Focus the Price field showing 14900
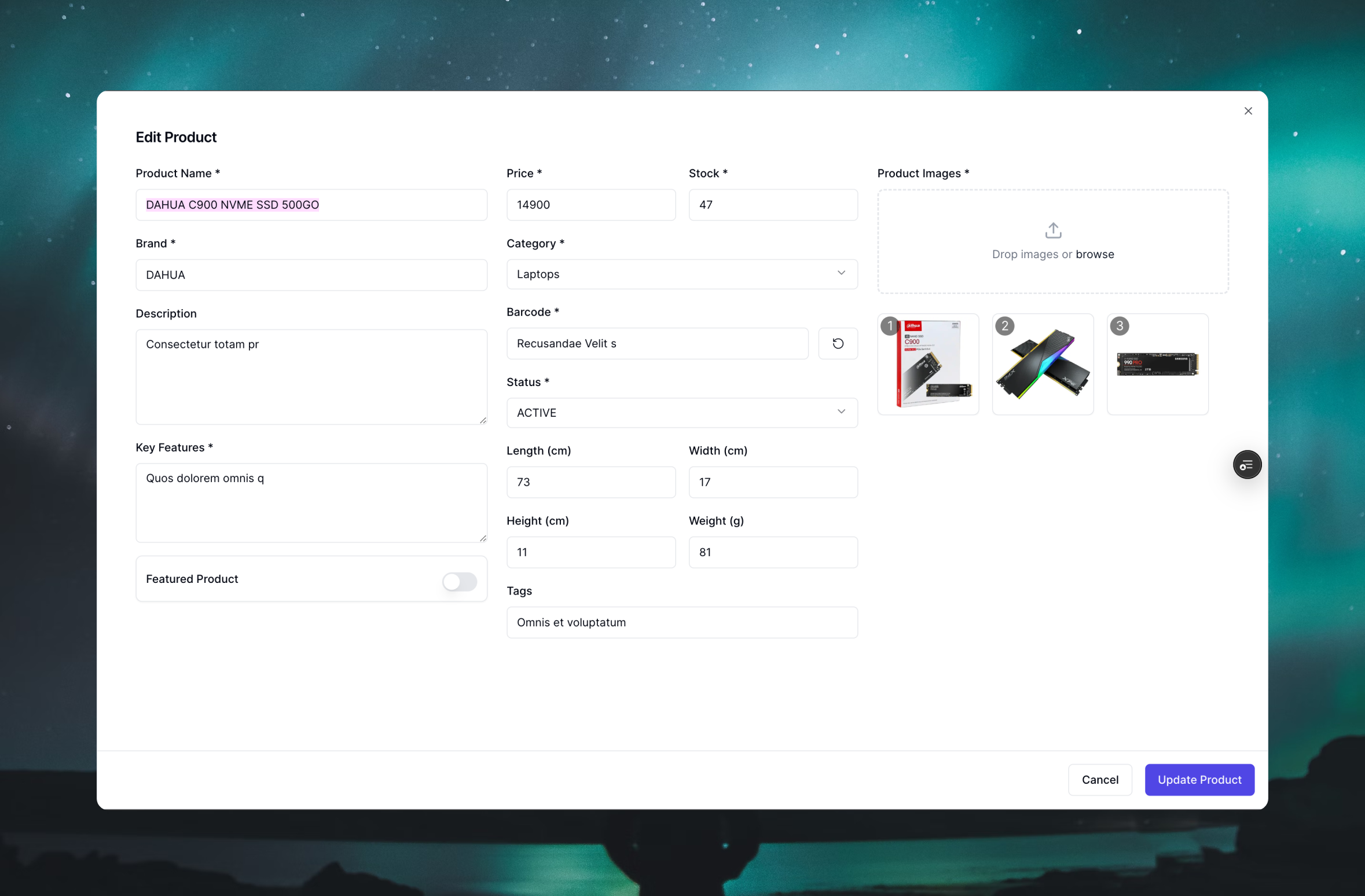1365x896 pixels. [591, 205]
